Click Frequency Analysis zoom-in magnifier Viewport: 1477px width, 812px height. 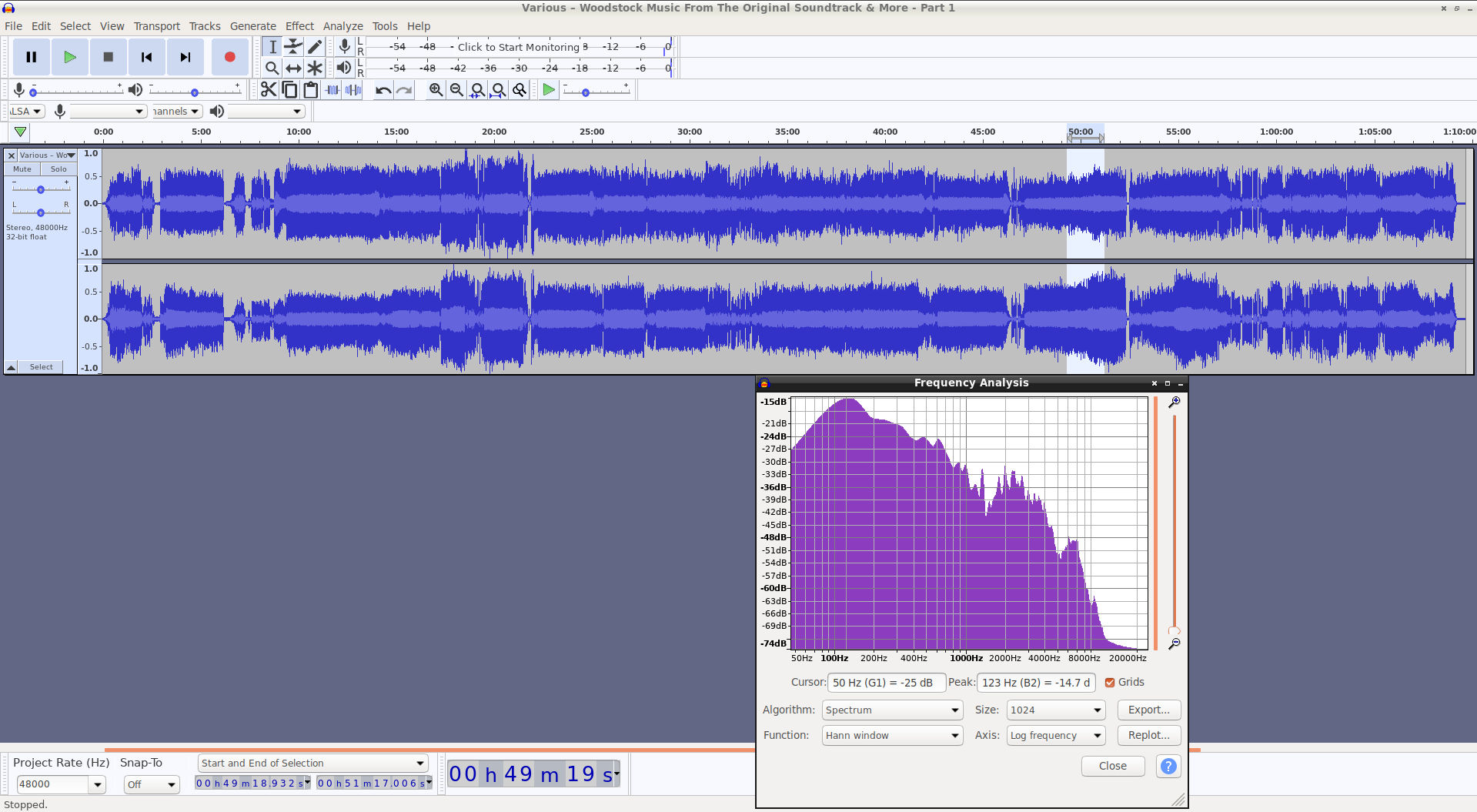click(1175, 403)
